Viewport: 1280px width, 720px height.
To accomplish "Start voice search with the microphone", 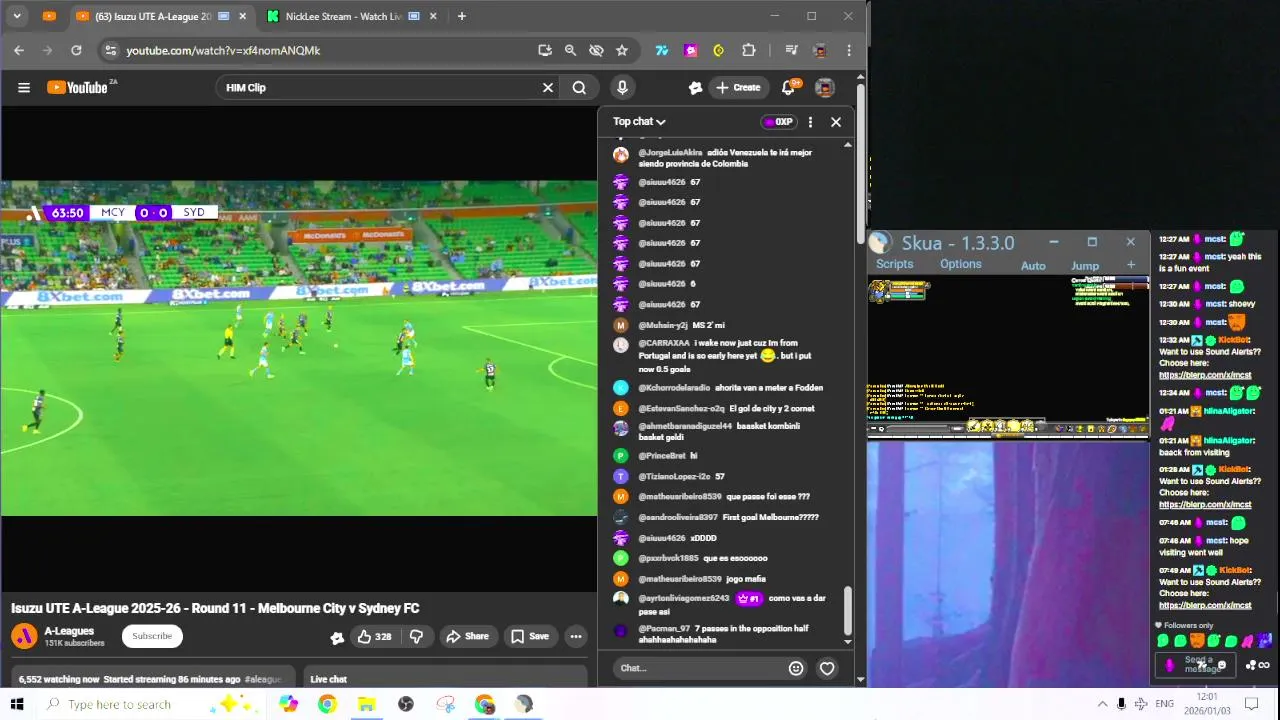I will (622, 88).
